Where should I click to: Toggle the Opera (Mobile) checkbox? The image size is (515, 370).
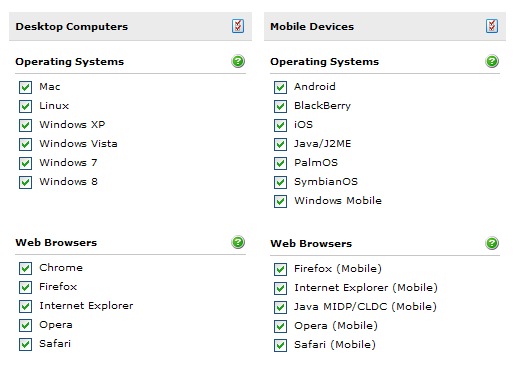(x=280, y=326)
